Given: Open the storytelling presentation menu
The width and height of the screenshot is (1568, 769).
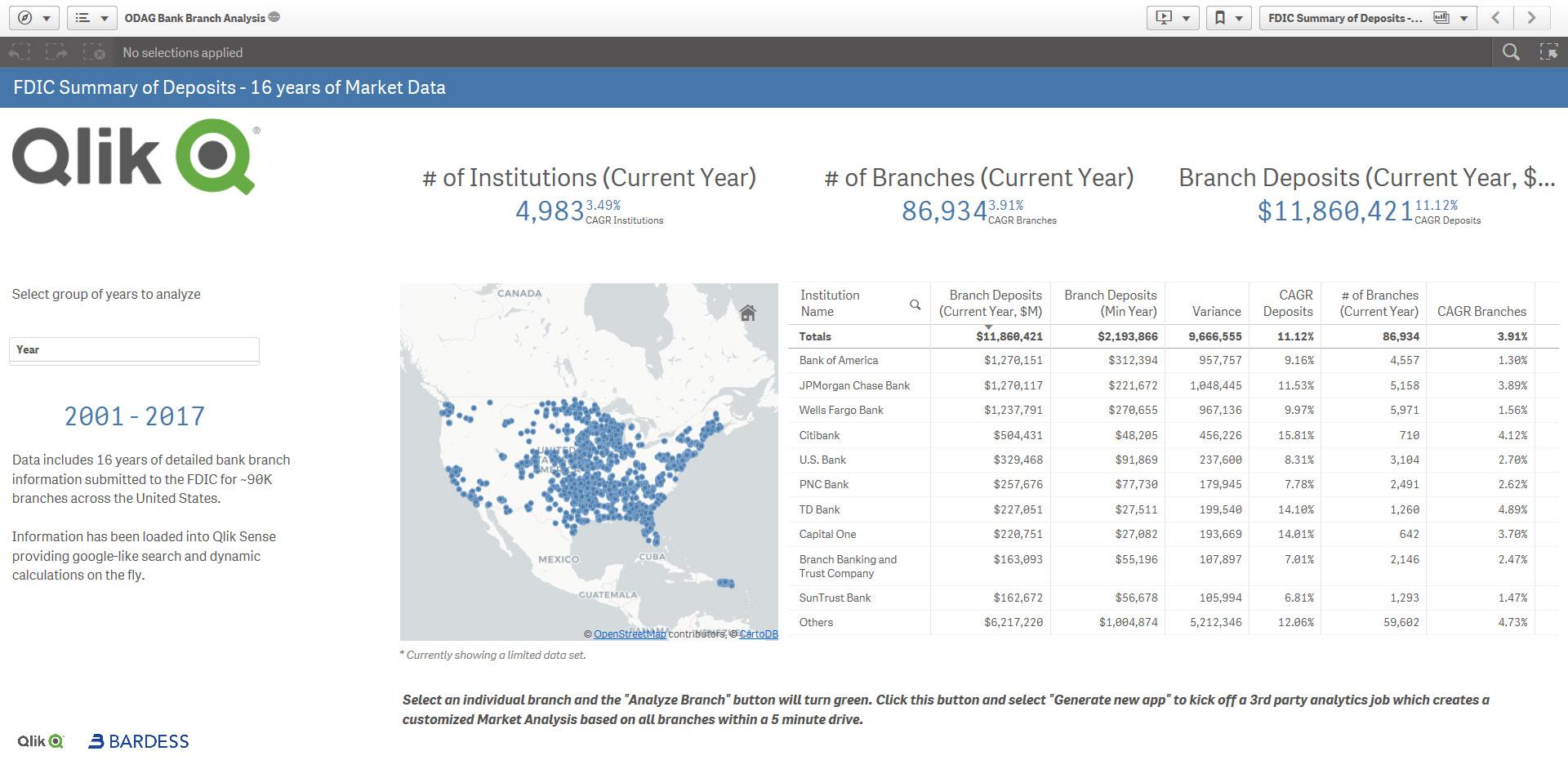Looking at the screenshot, I should pos(1173,18).
